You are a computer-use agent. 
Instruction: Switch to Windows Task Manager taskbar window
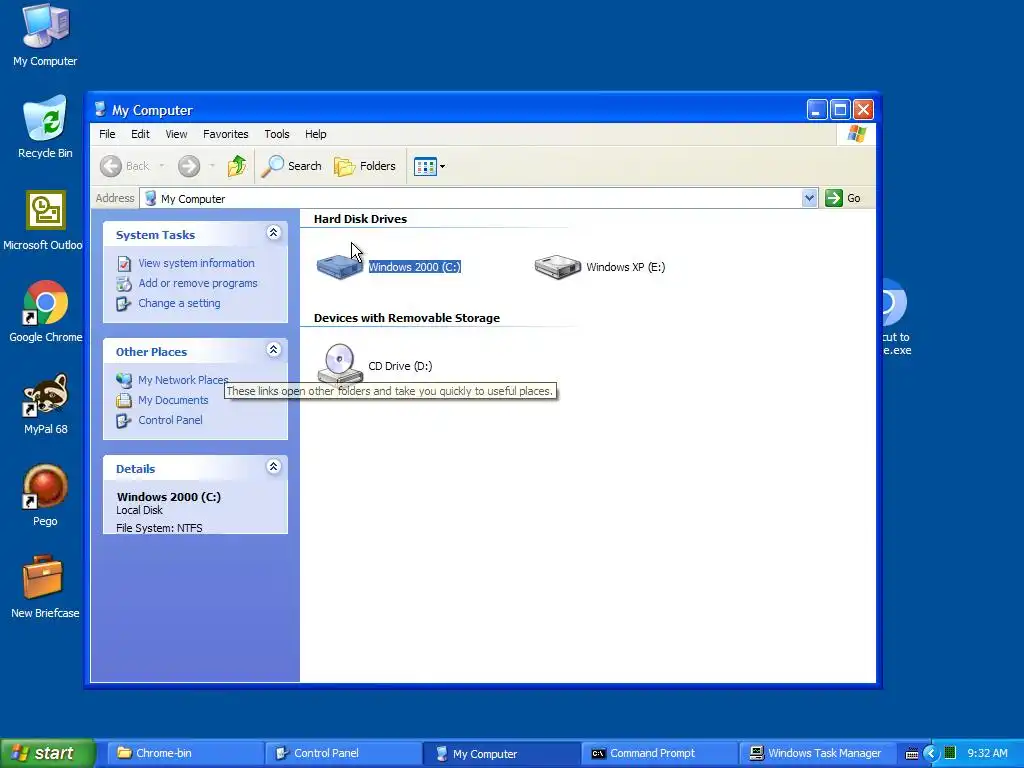coord(817,753)
